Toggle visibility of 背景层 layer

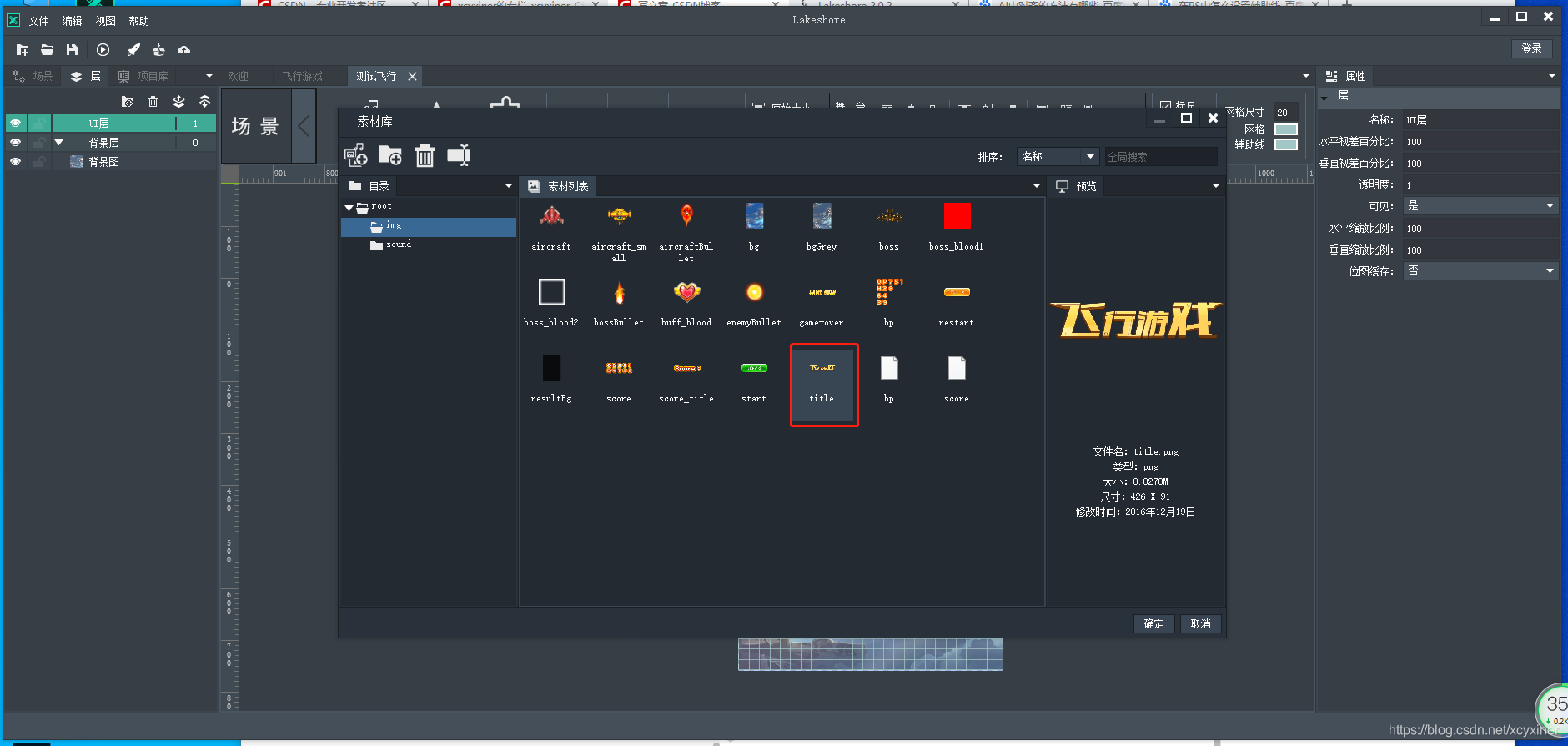pyautogui.click(x=15, y=143)
